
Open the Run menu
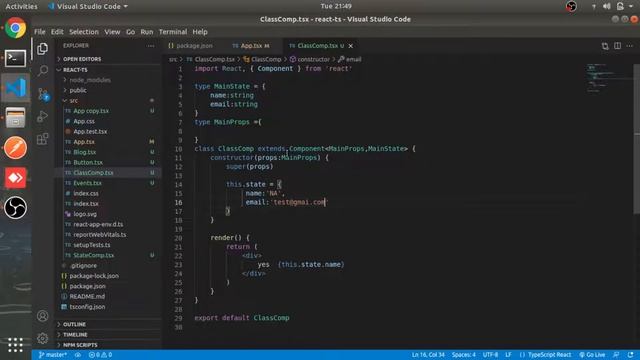click(x=147, y=32)
